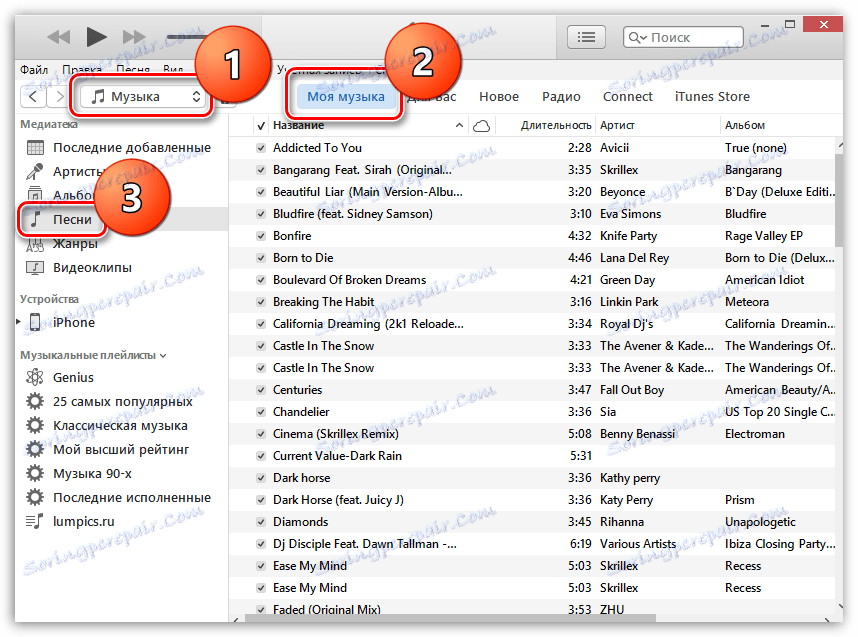Click the Жанры icon in sidebar
Viewport: 858px width, 637px height.
(x=34, y=246)
